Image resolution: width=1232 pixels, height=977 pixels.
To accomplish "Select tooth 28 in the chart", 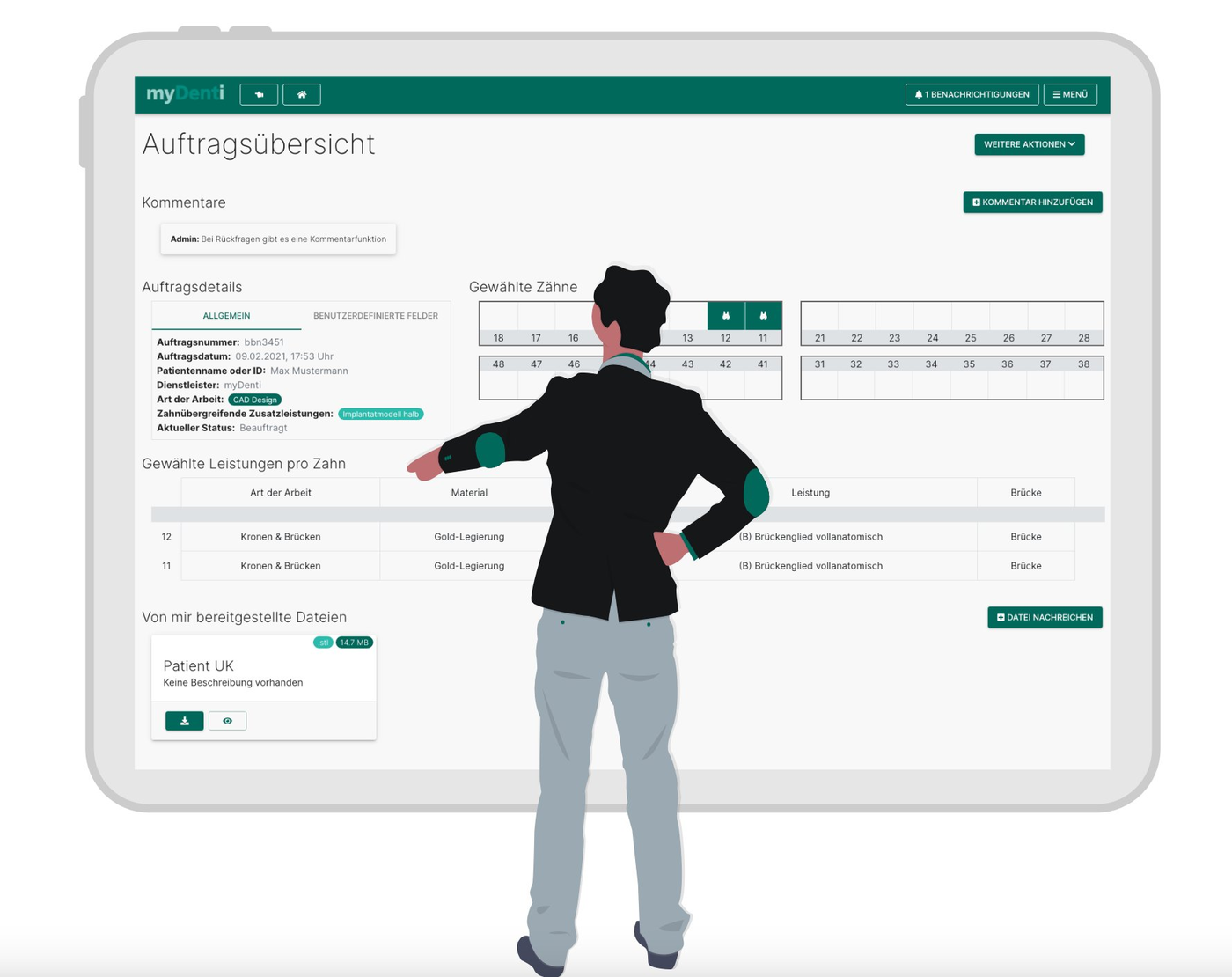I will 1084,323.
